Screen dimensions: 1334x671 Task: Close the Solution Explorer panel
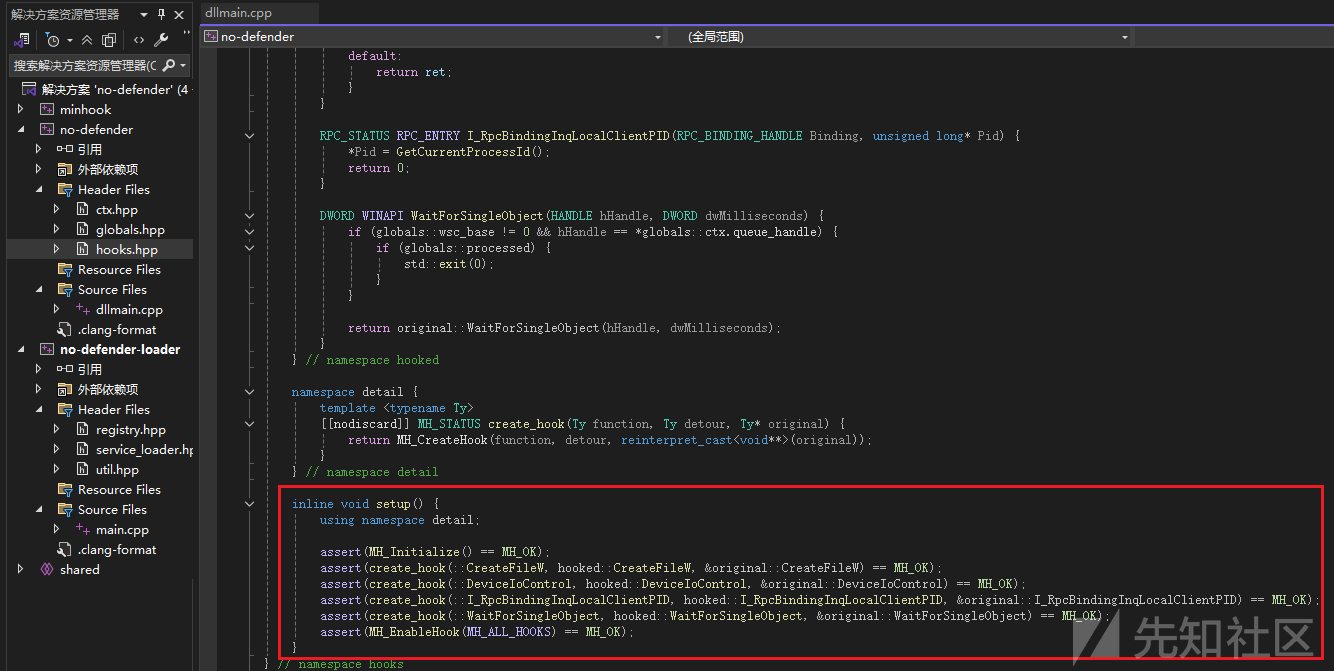click(179, 14)
